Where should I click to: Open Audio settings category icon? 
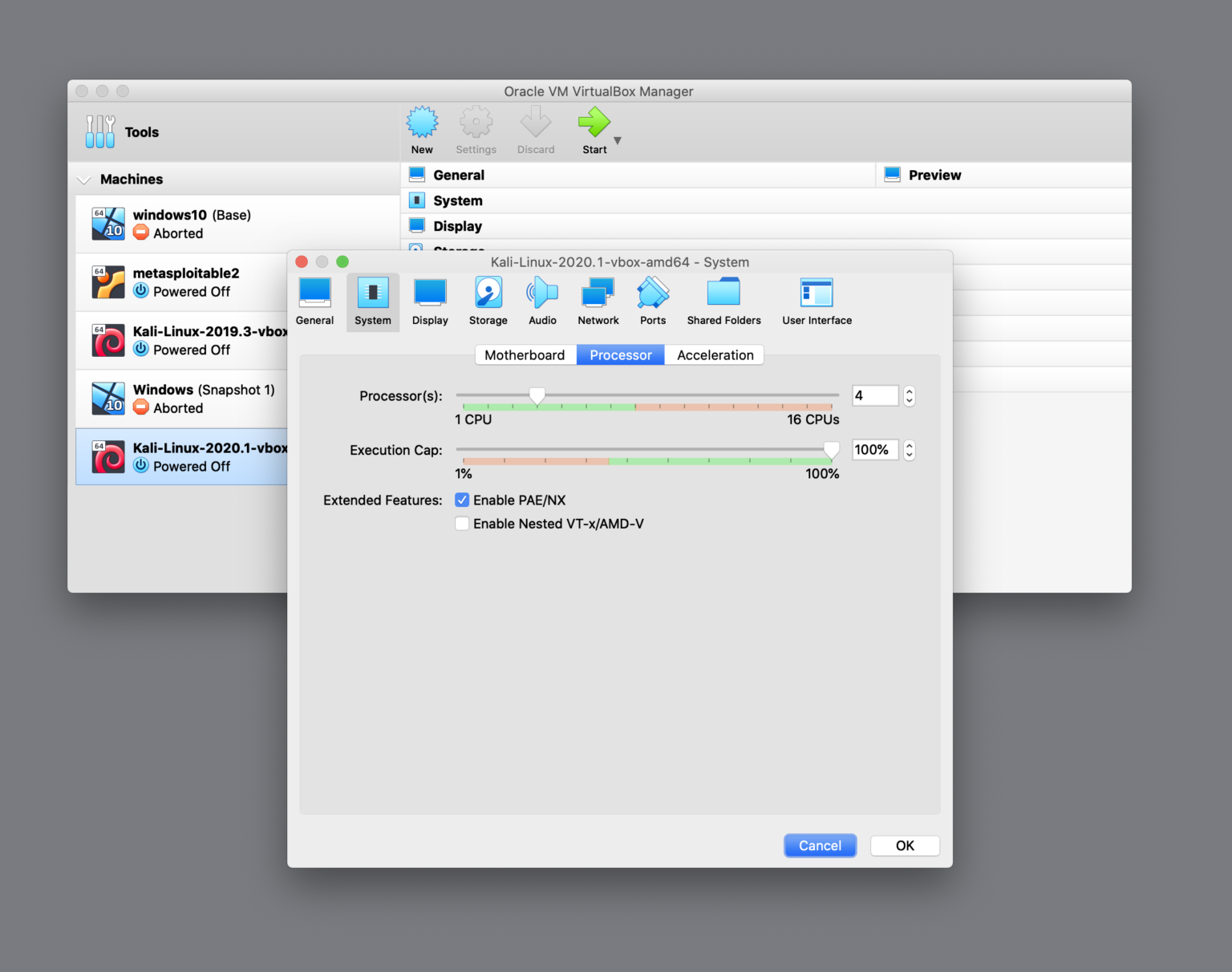click(x=542, y=293)
